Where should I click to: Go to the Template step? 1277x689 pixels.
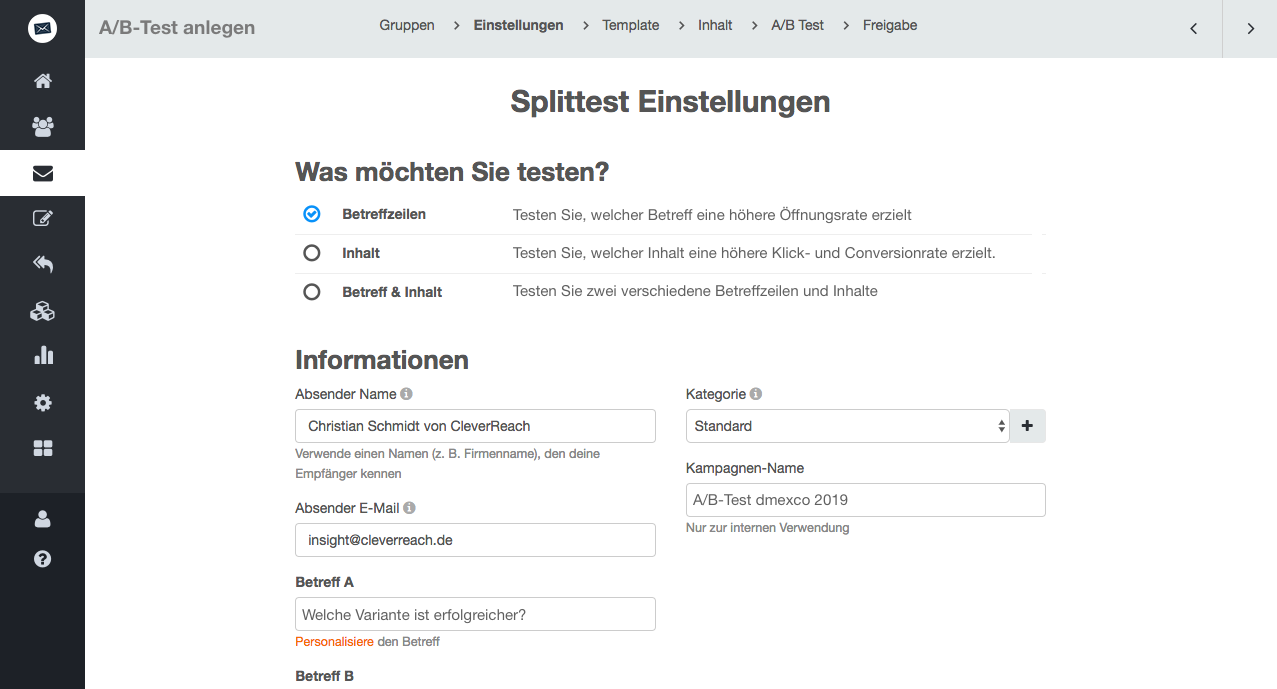(631, 25)
